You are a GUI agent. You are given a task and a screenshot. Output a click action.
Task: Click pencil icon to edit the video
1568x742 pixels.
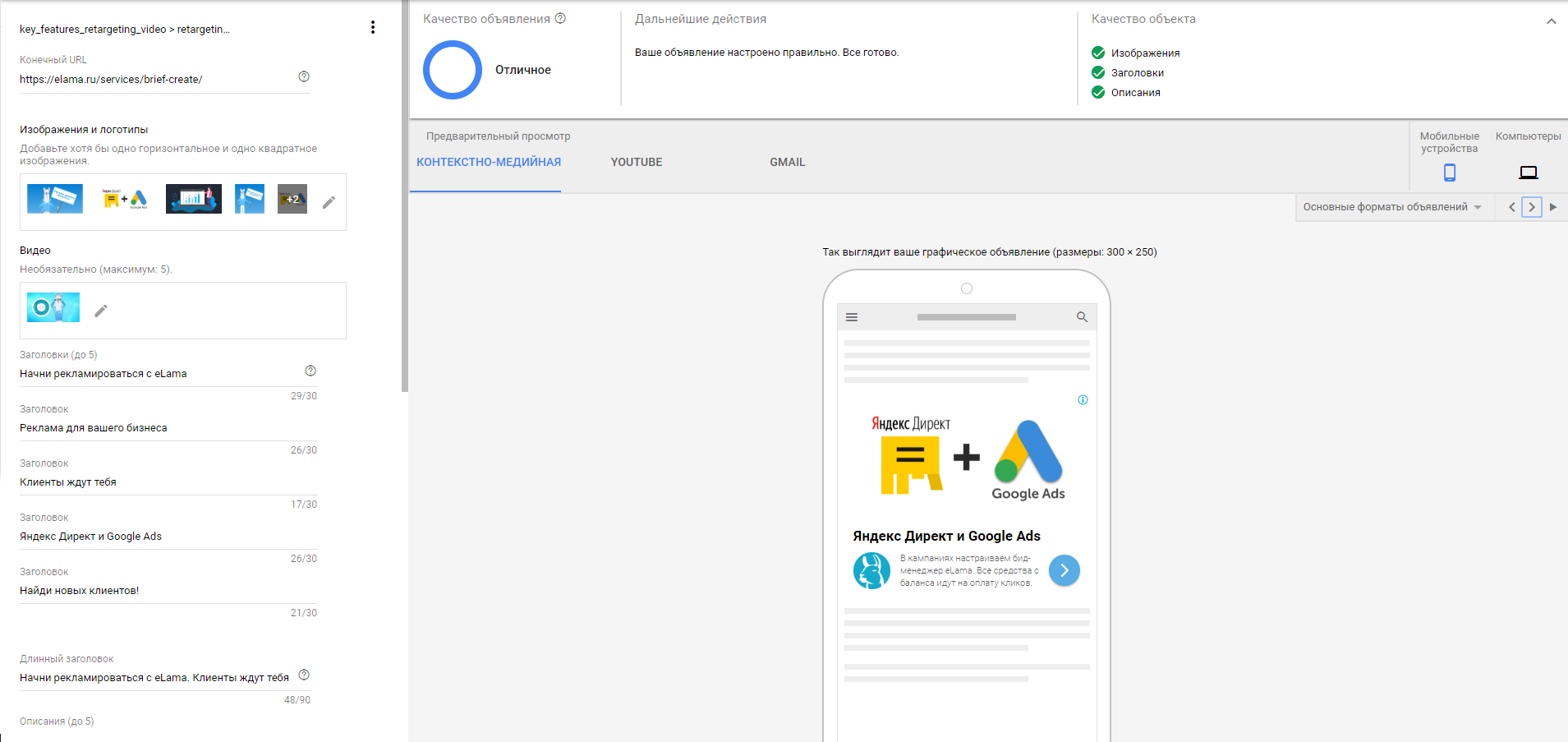click(x=101, y=311)
